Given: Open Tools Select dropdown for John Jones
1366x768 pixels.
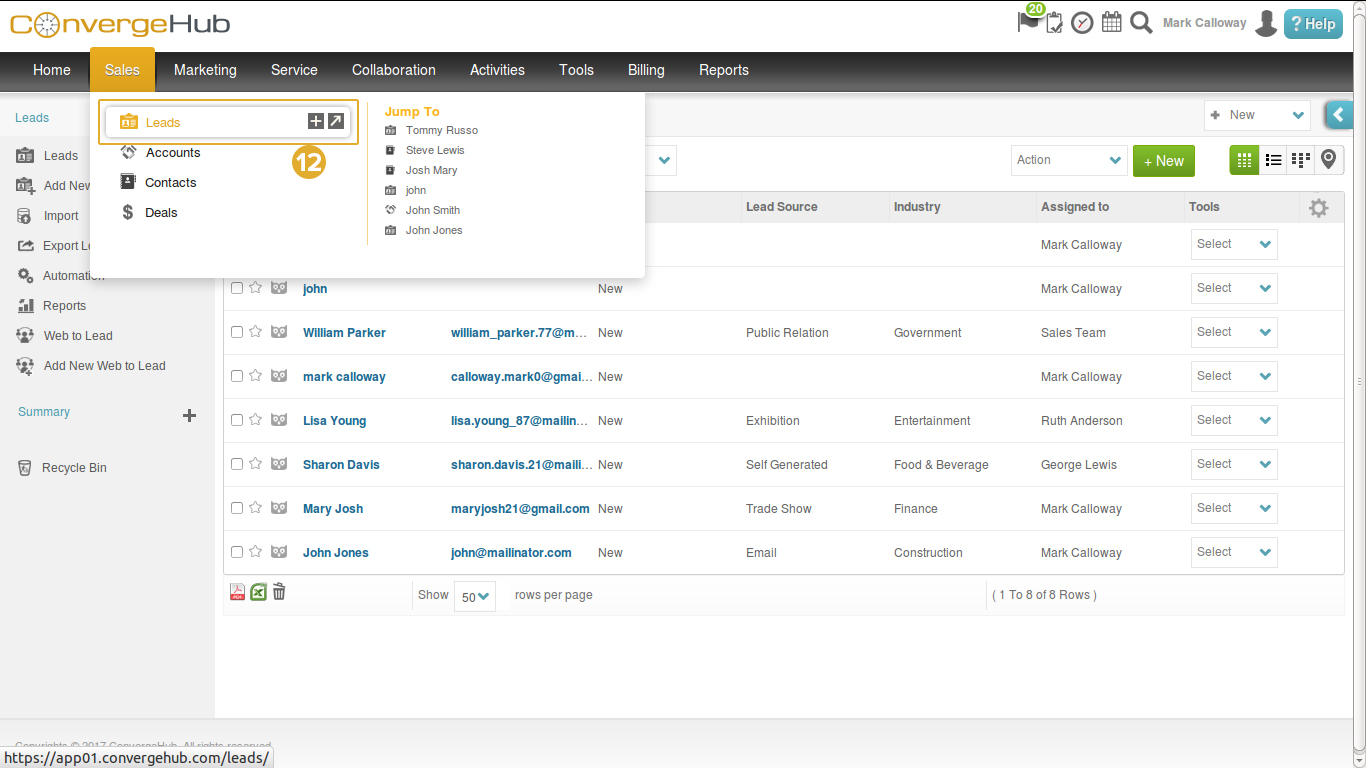Looking at the screenshot, I should [x=1234, y=552].
